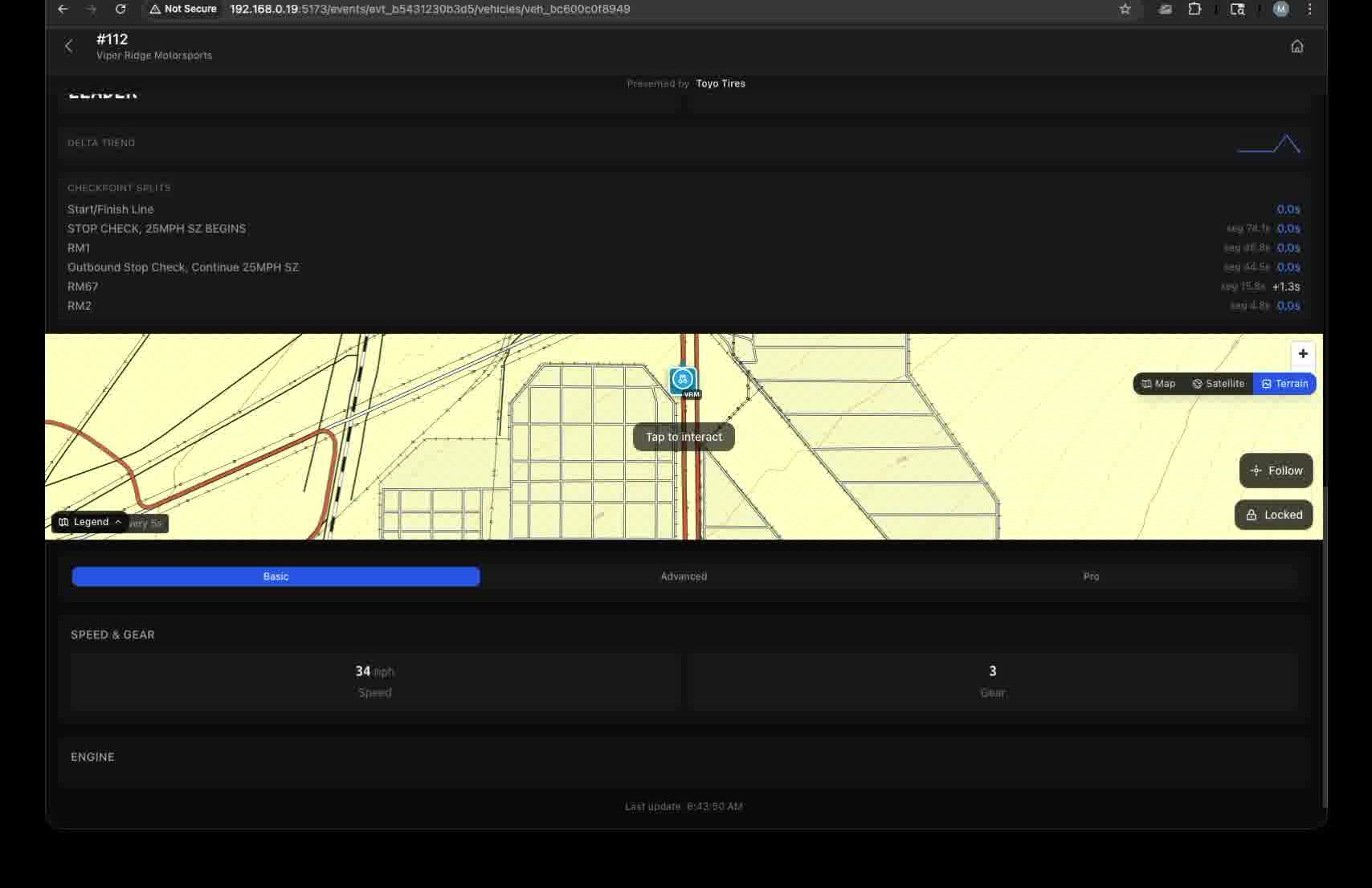Toggle the Locked camera mode
Image resolution: width=1372 pixels, height=888 pixels.
[1273, 515]
